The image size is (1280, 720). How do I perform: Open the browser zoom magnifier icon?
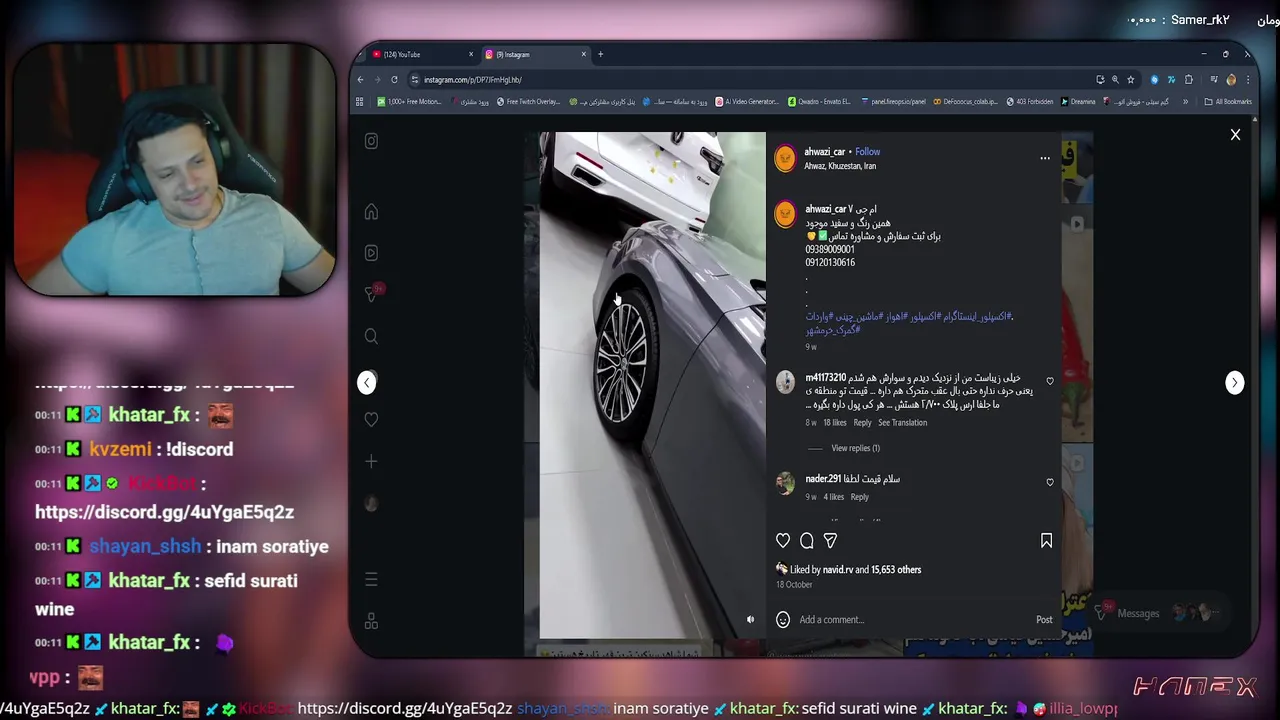point(1115,80)
